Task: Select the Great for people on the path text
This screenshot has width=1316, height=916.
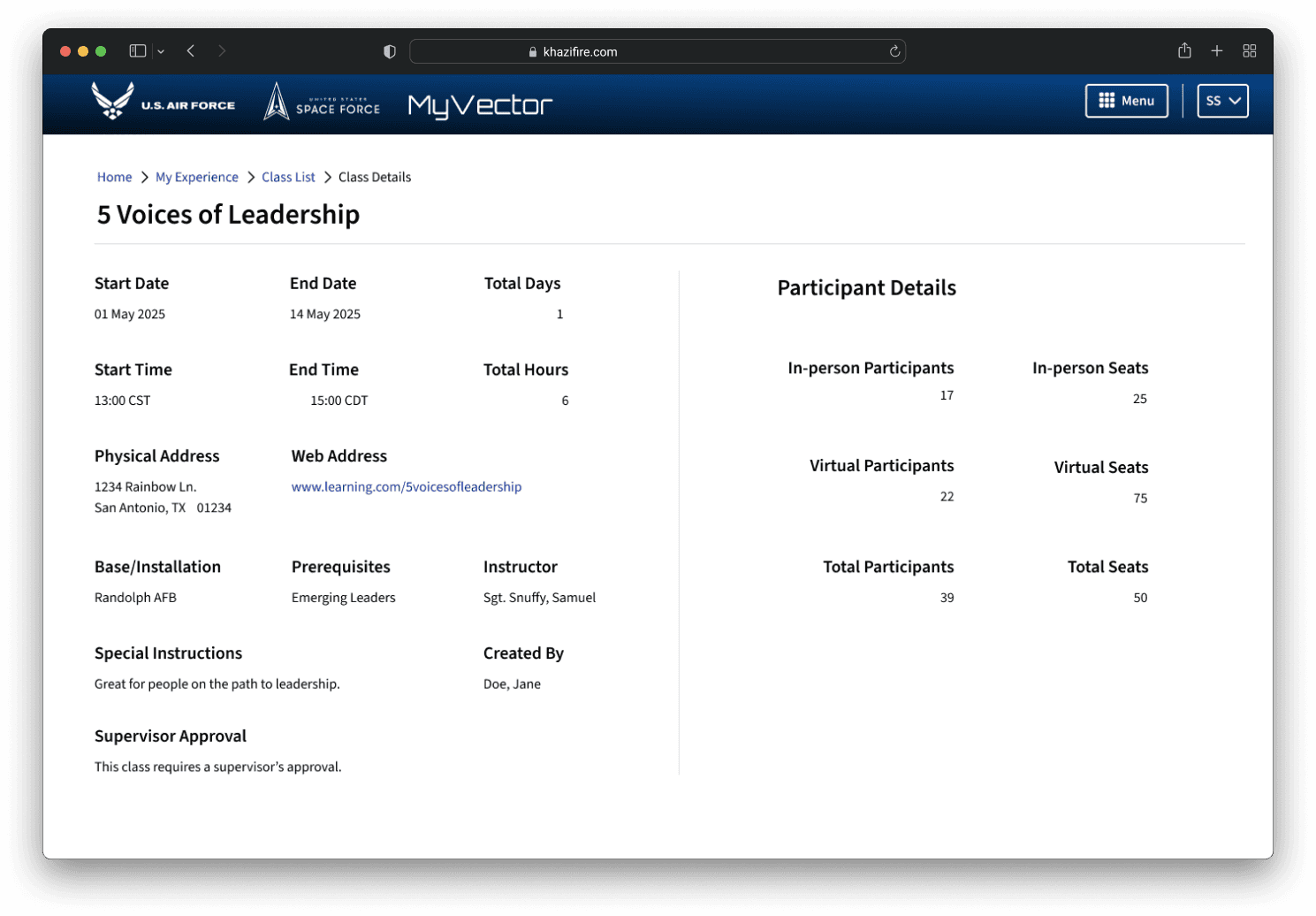Action: pyautogui.click(x=217, y=683)
